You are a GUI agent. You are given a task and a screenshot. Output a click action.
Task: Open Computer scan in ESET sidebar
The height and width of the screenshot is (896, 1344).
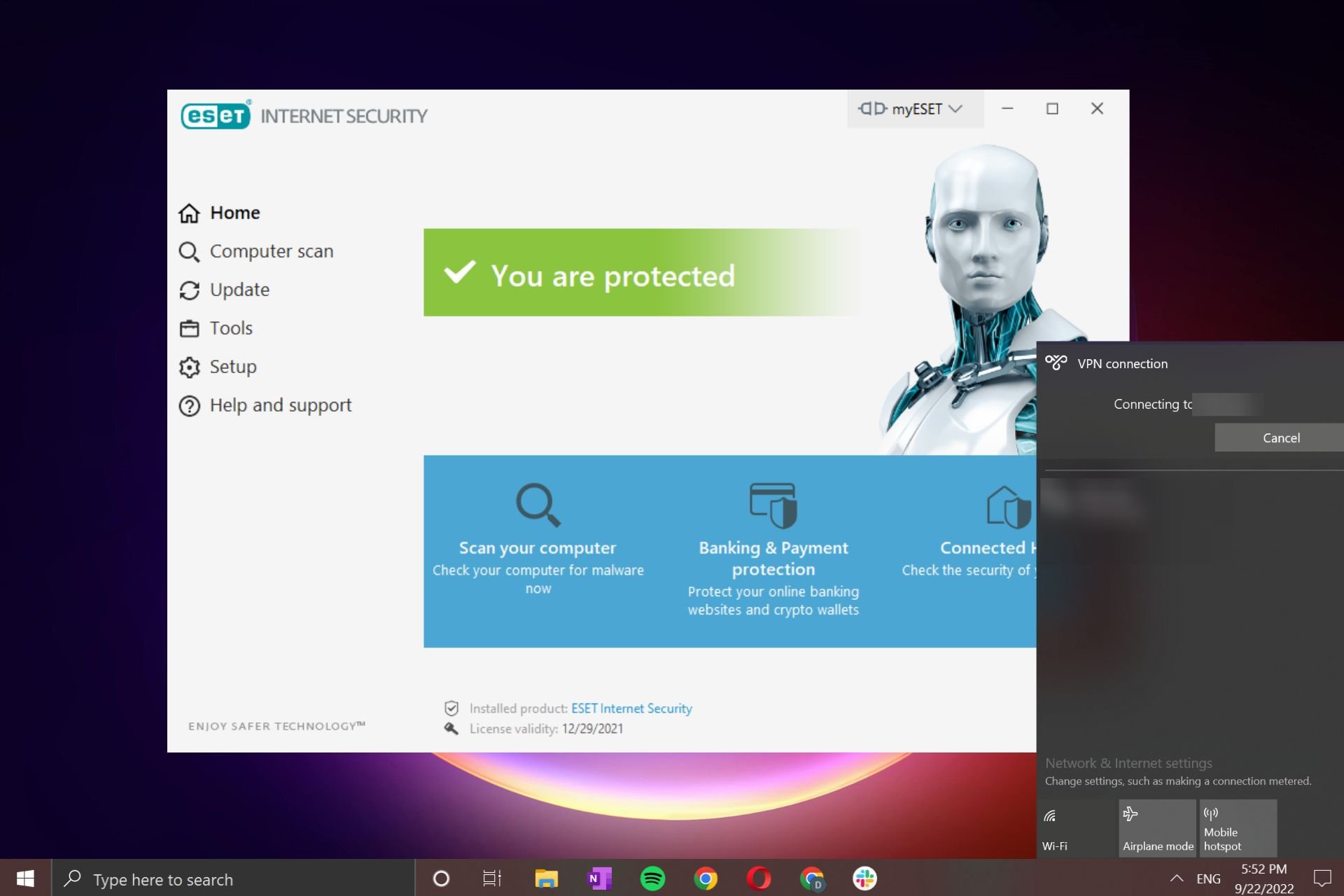256,251
